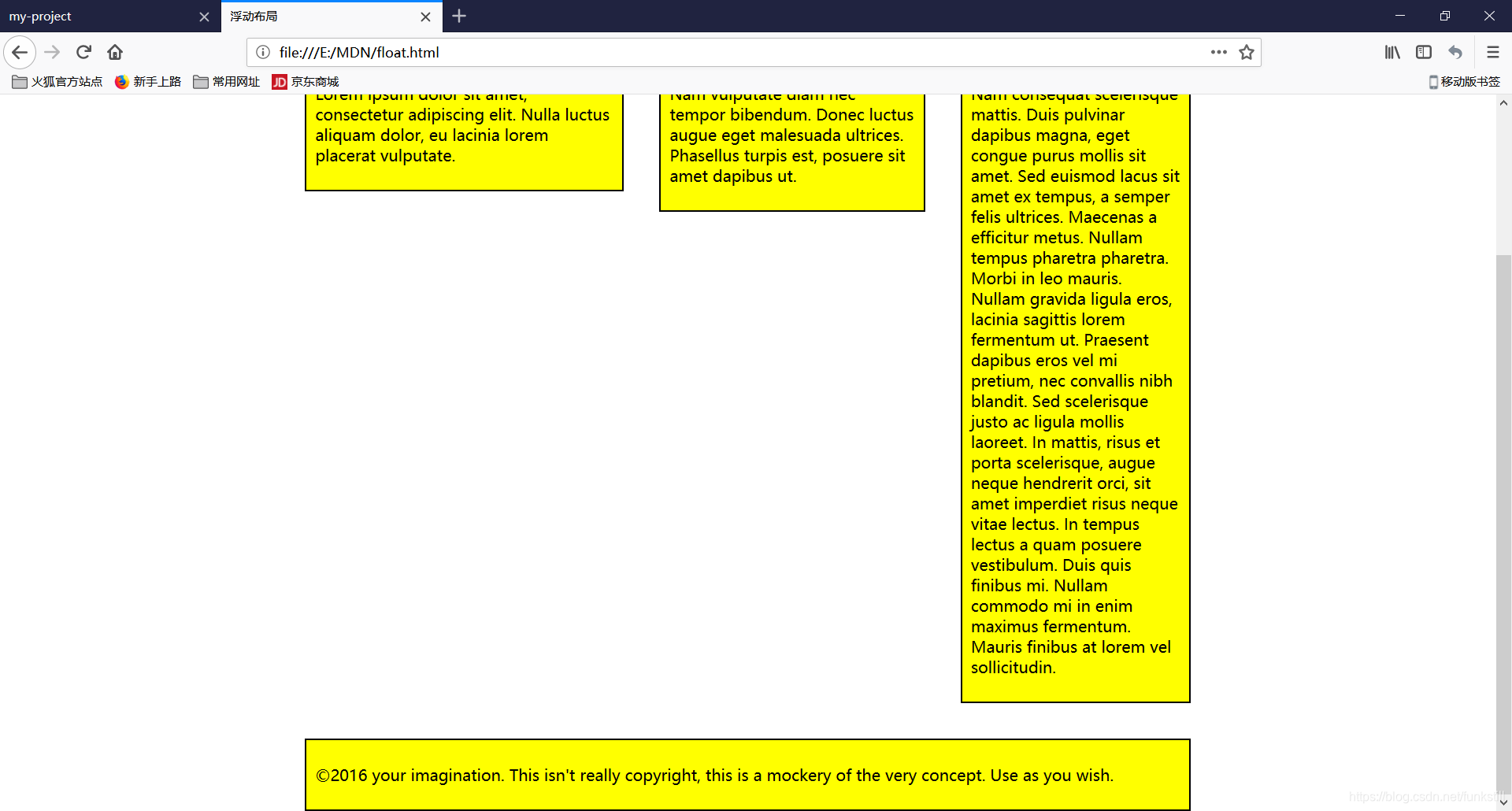
Task: Open a new tab with plus button
Action: click(x=459, y=16)
